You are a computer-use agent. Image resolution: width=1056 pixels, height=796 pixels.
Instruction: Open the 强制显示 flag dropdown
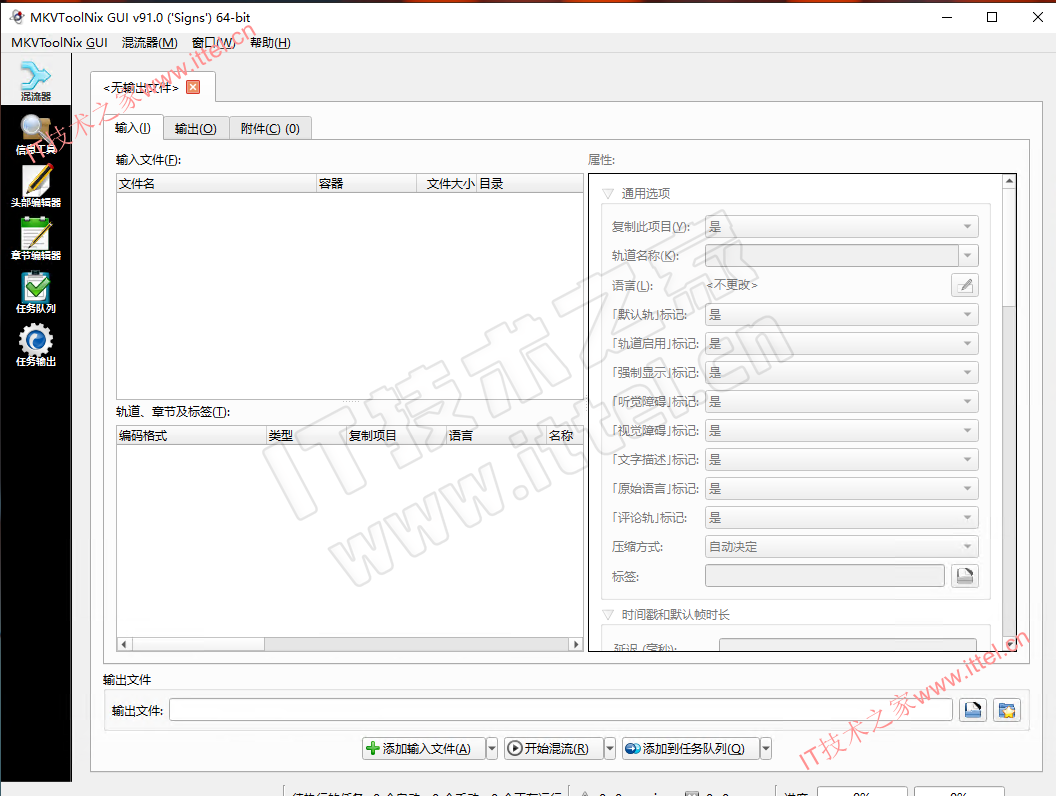(x=841, y=372)
